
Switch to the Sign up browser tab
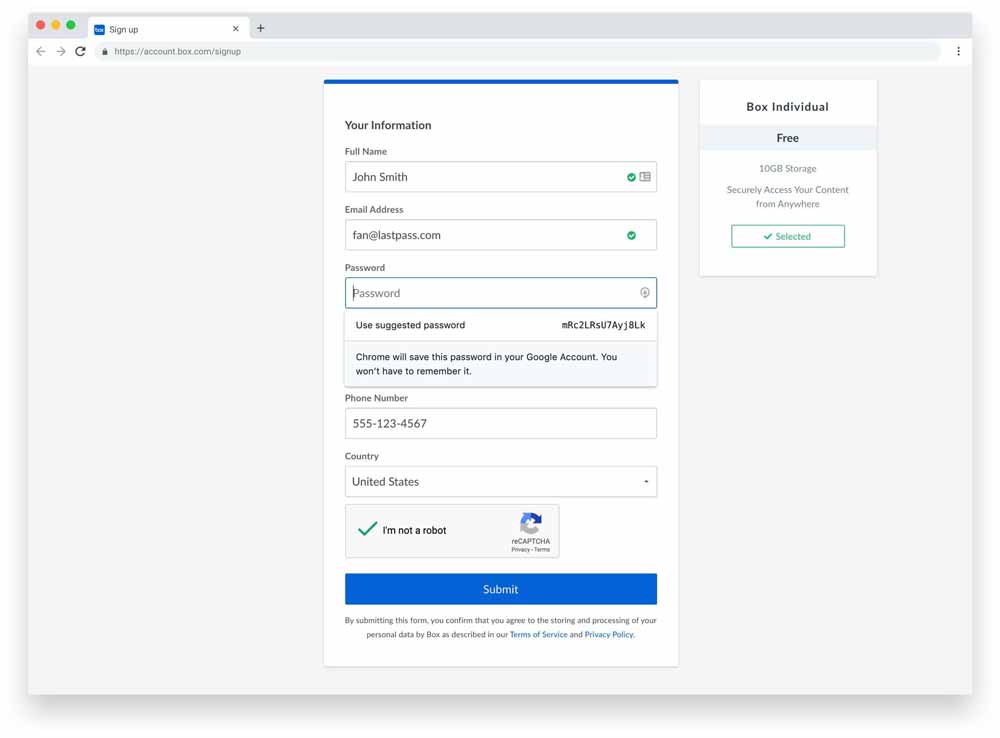(160, 28)
